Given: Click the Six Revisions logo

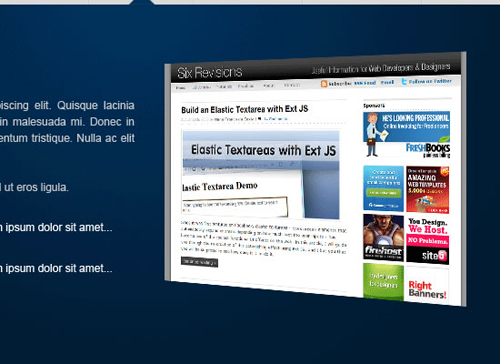Looking at the screenshot, I should [210, 72].
